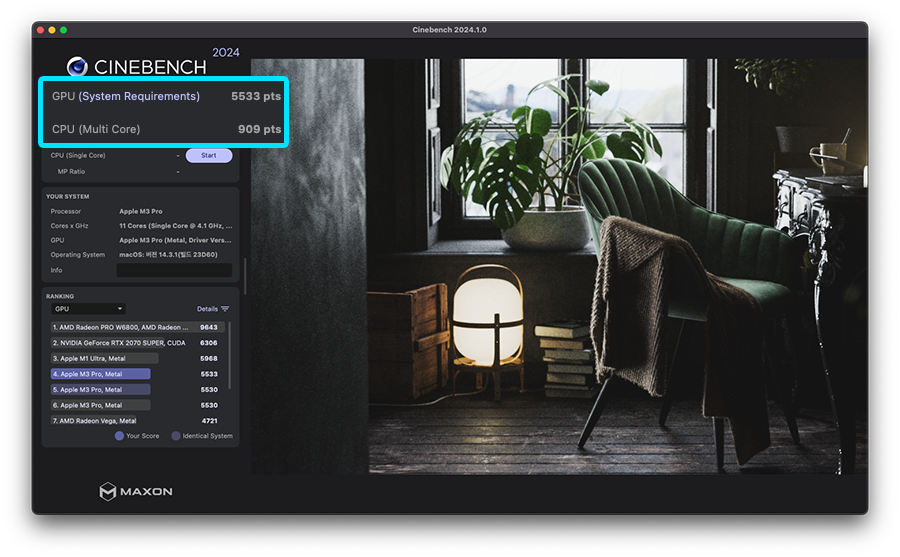The width and height of the screenshot is (900, 557).
Task: Click the Operating System macOS value
Action: [x=168, y=254]
